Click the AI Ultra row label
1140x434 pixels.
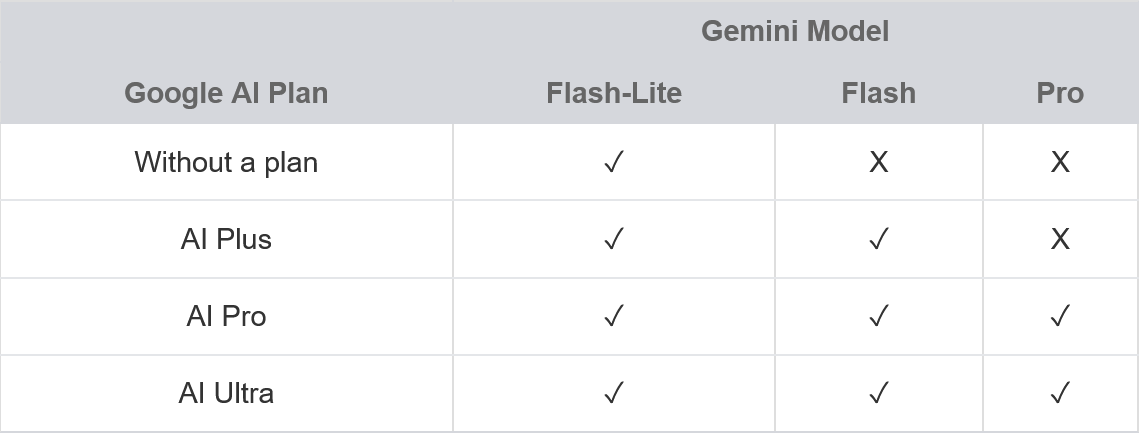click(226, 393)
